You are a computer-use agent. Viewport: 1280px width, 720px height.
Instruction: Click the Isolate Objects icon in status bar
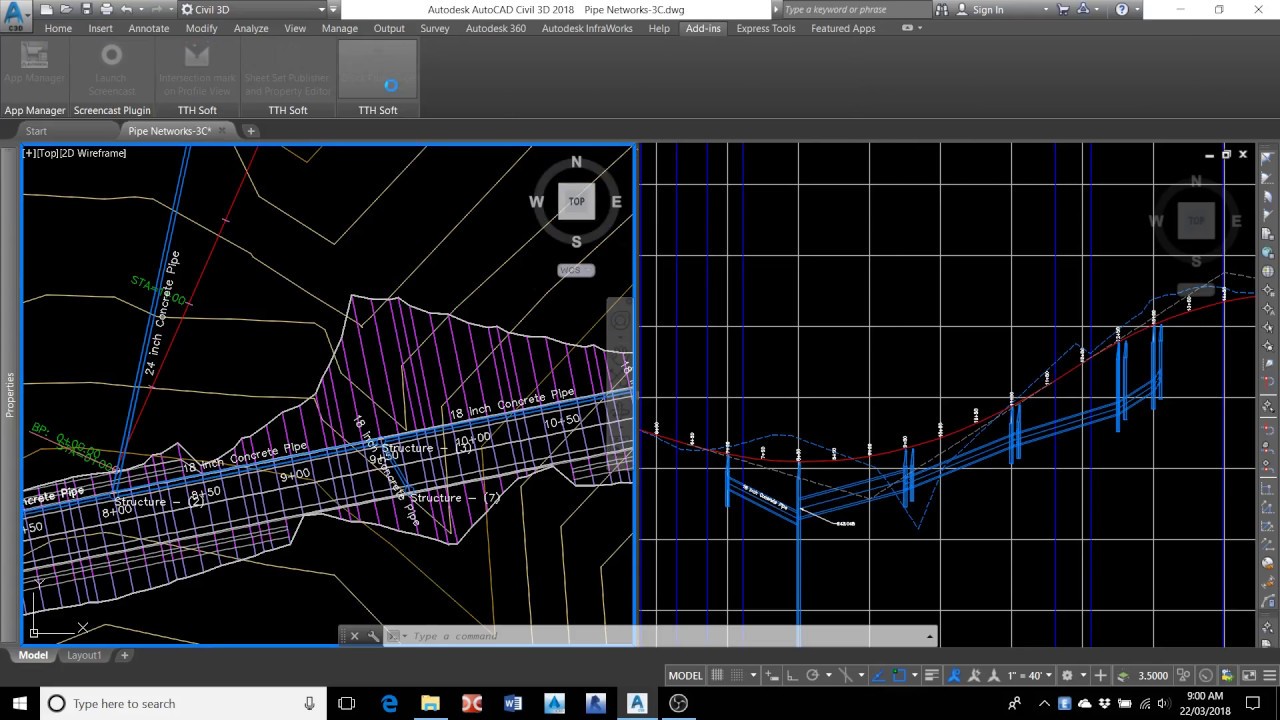pyautogui.click(x=1182, y=675)
